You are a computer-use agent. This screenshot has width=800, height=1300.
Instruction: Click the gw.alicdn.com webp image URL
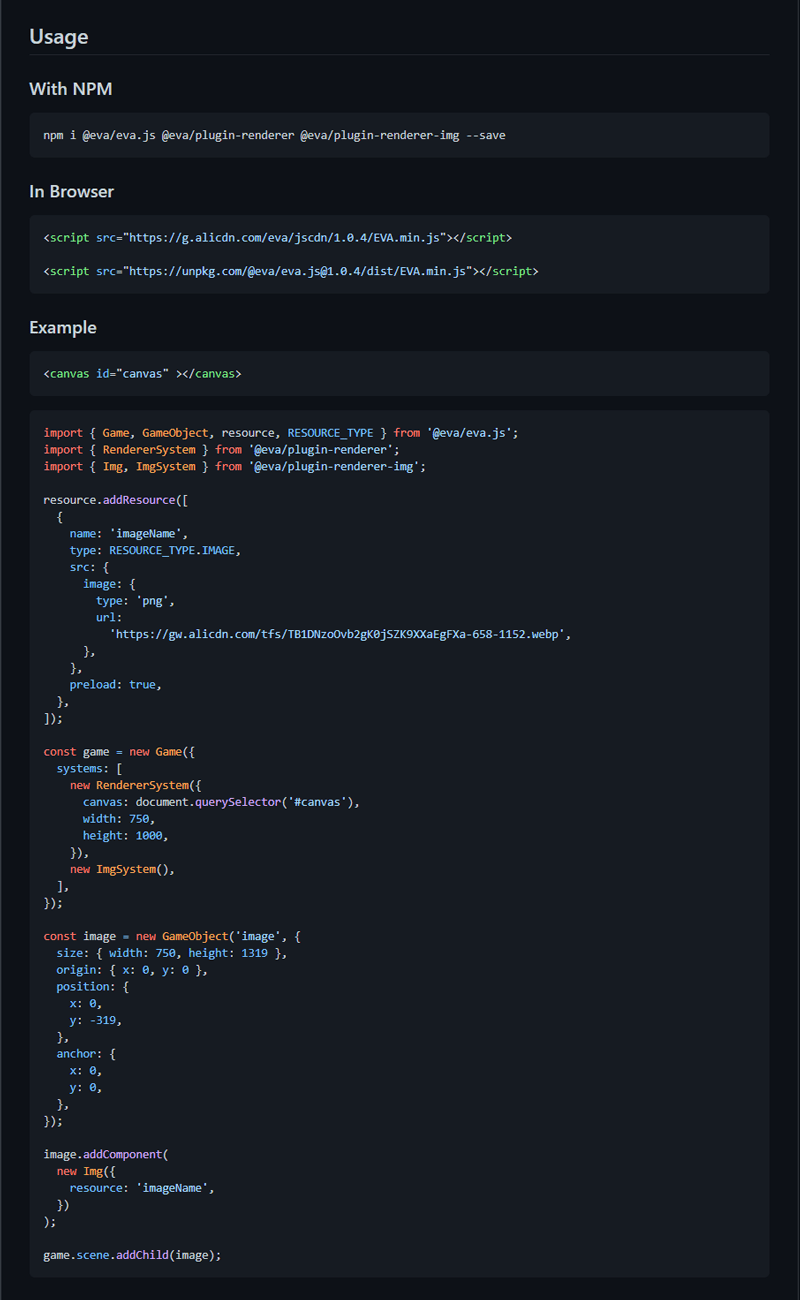pyautogui.click(x=340, y=634)
